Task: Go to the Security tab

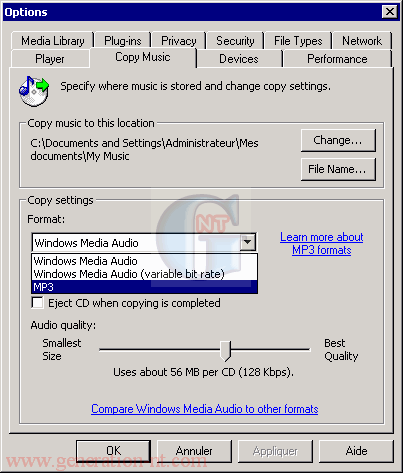Action: 235,41
